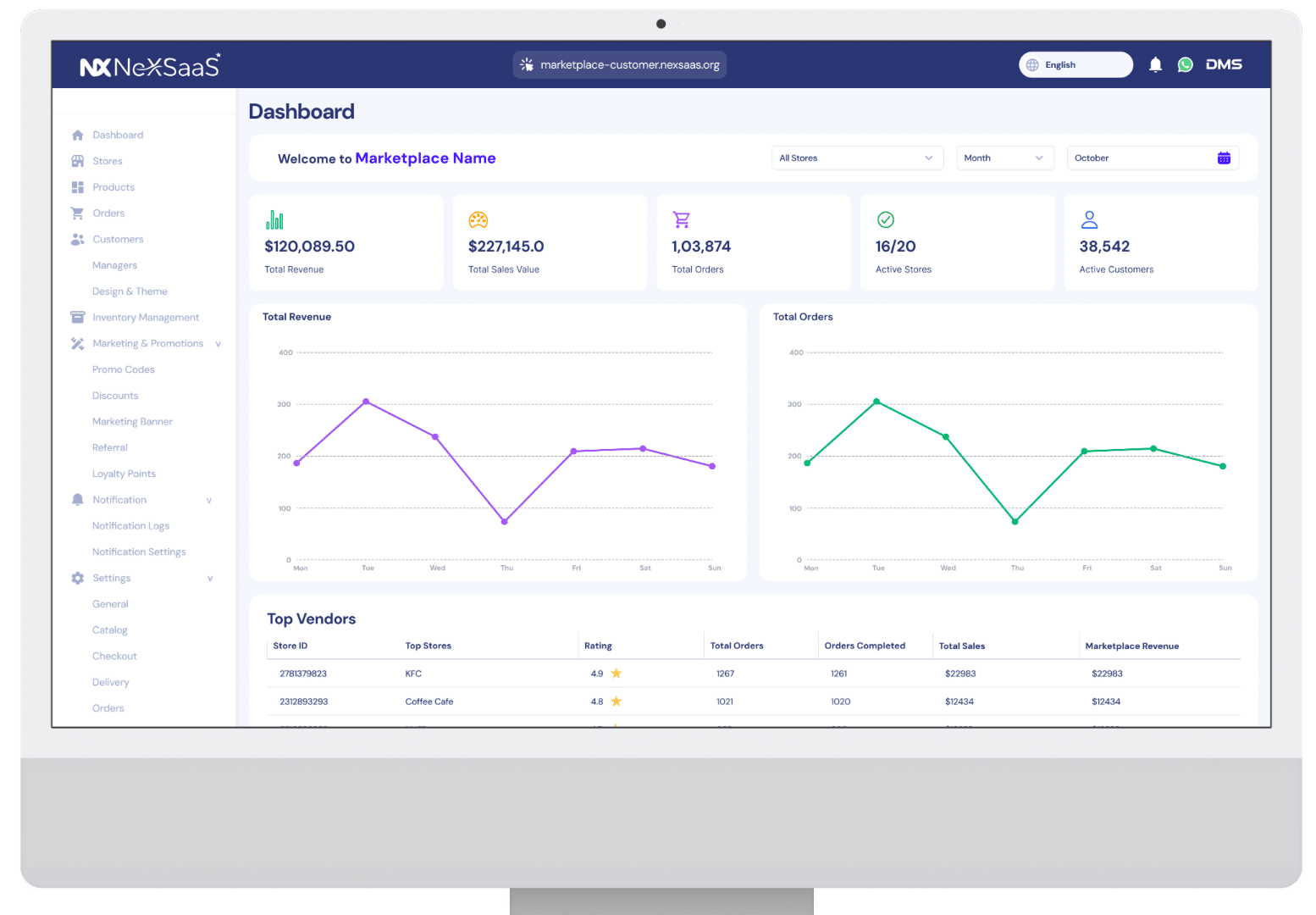The image size is (1316, 915).
Task: Click the calendar icon in October field
Action: [x=1224, y=158]
